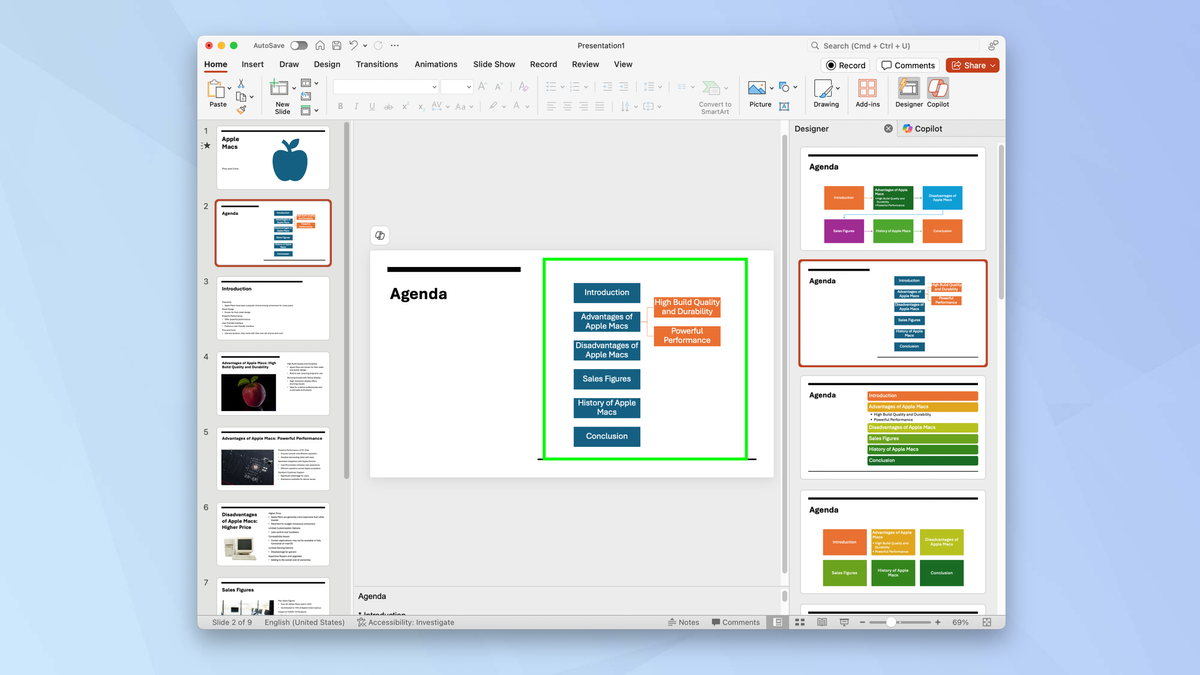Screen dimensions: 1200x675
Task: Launch the Designer pane from the ribbon
Action: point(908,90)
